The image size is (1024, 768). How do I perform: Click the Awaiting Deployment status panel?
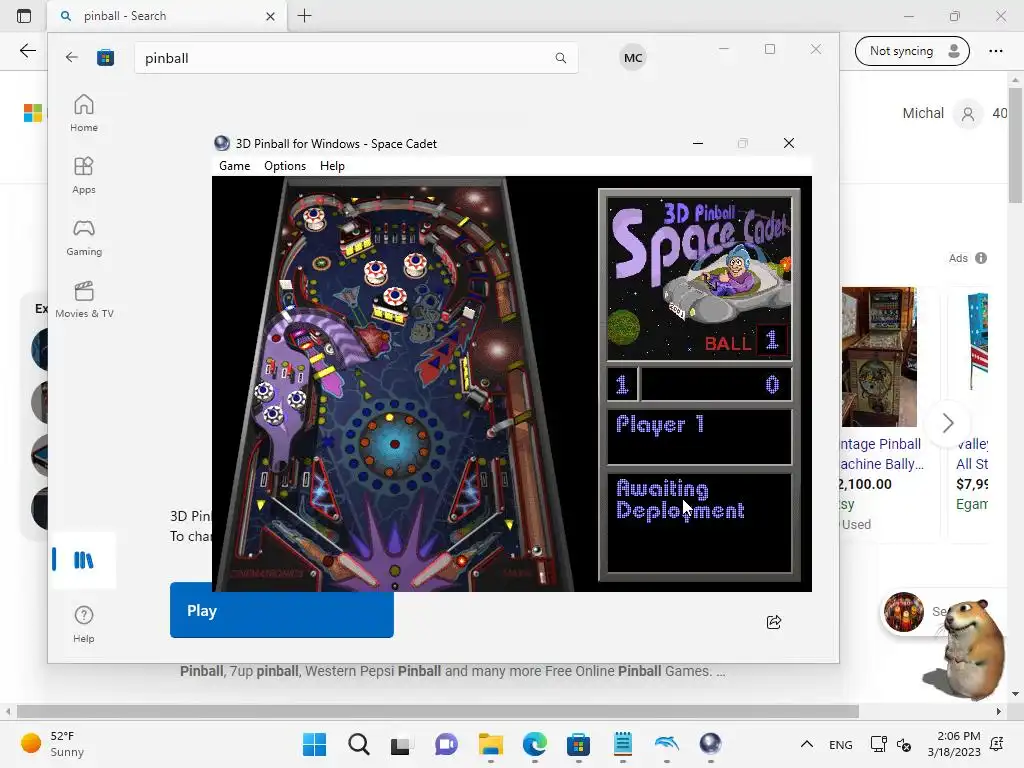point(699,523)
